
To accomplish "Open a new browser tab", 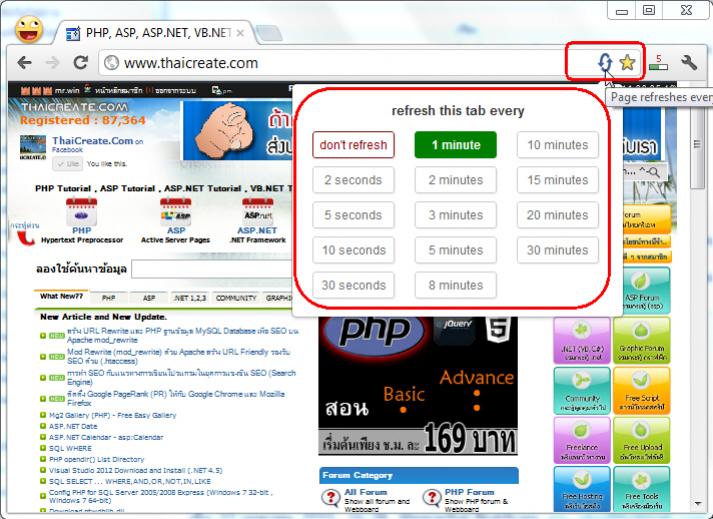I will pos(269,33).
